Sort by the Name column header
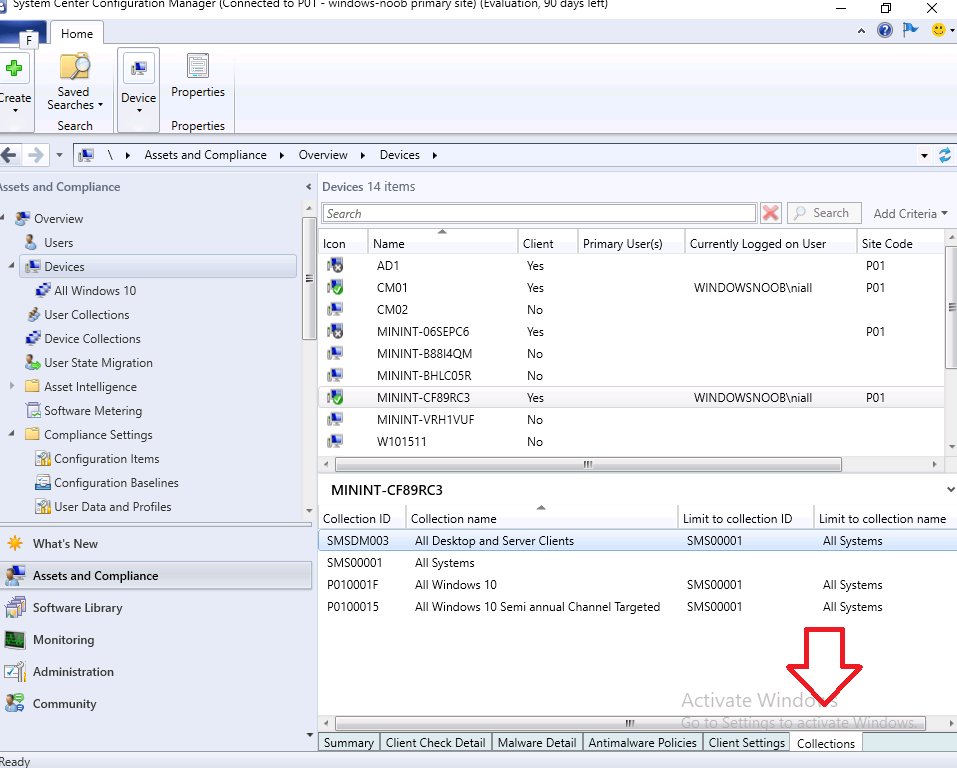This screenshot has width=957, height=768. [442, 243]
